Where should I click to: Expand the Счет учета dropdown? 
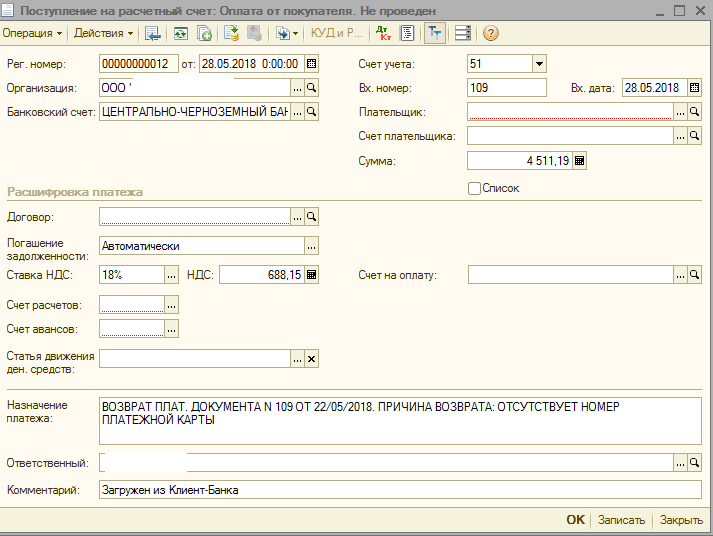pyautogui.click(x=539, y=63)
